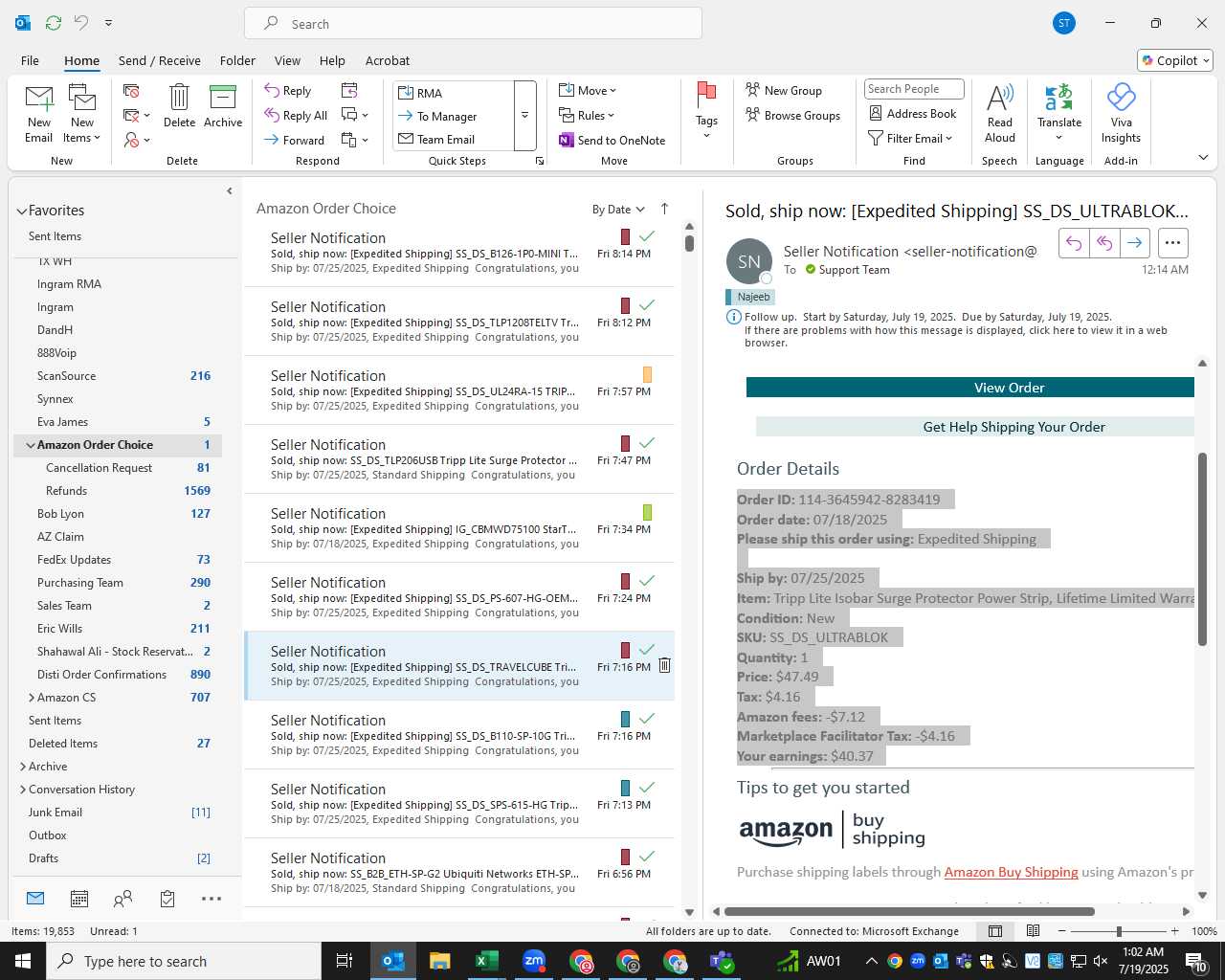Toggle complete flag on Fri 7:24 PM message
1225x980 pixels.
pyautogui.click(x=647, y=581)
